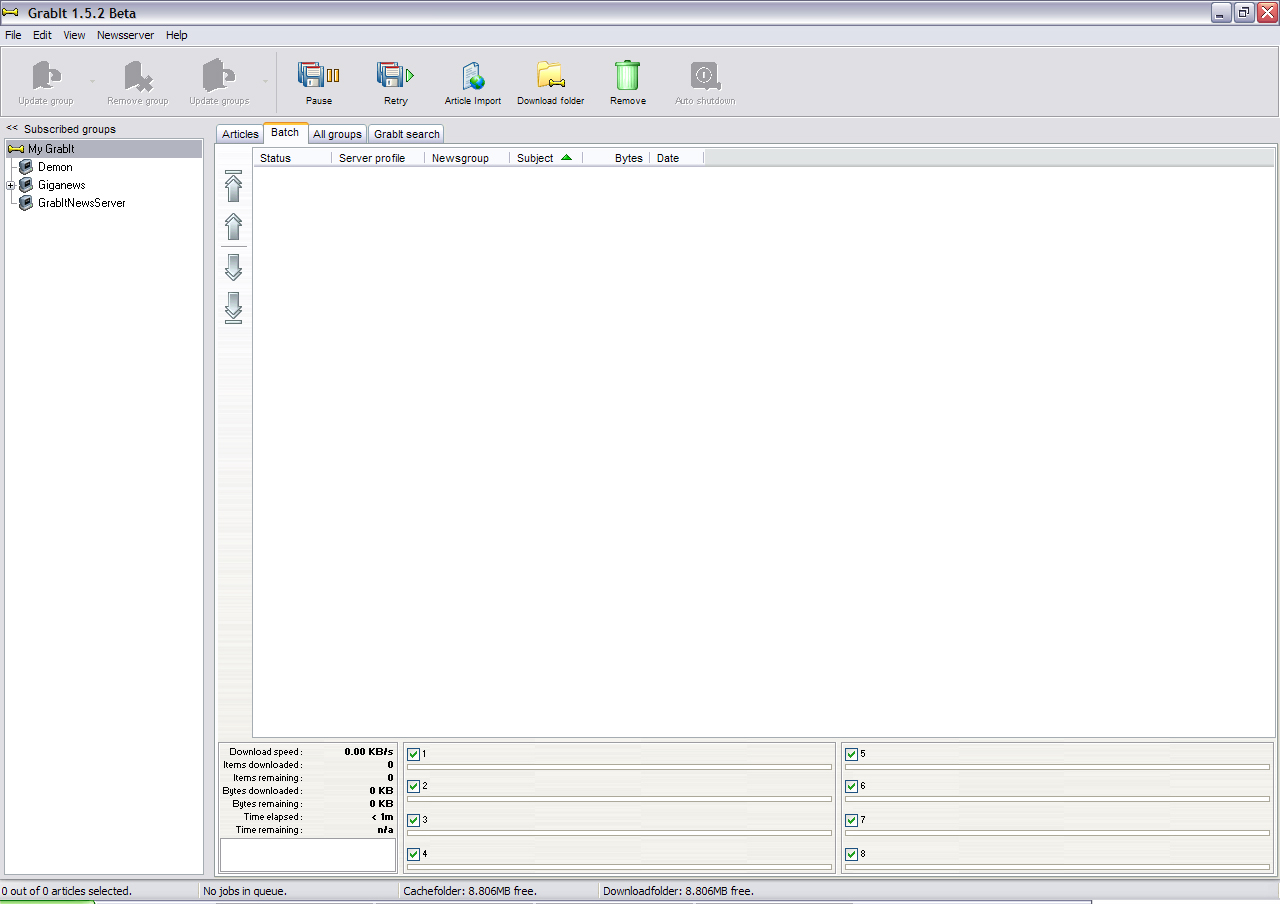The image size is (1280, 904).
Task: Toggle download thread 8 checkbox
Action: (852, 855)
